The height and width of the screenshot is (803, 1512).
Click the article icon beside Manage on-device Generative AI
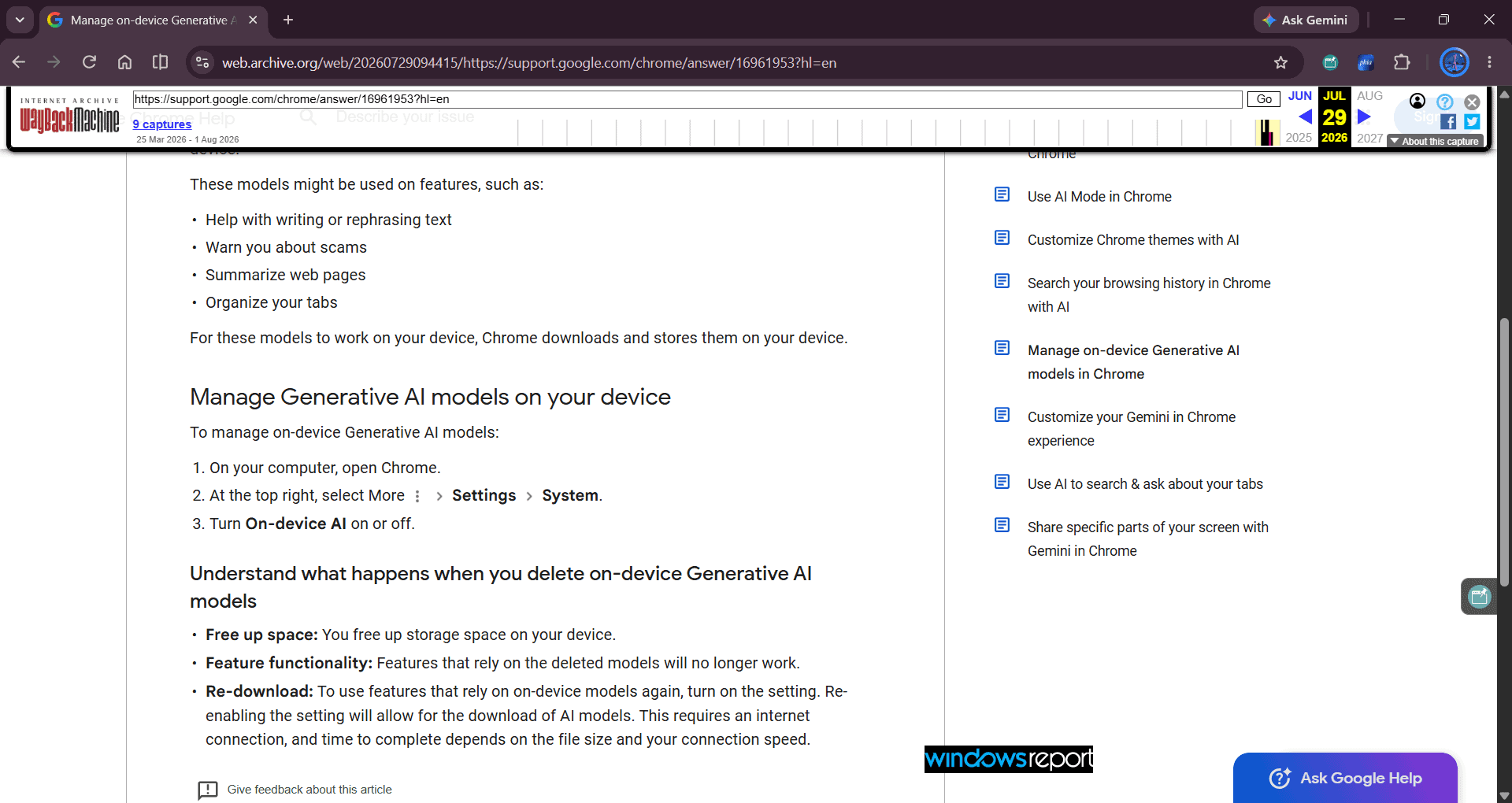point(1002,348)
